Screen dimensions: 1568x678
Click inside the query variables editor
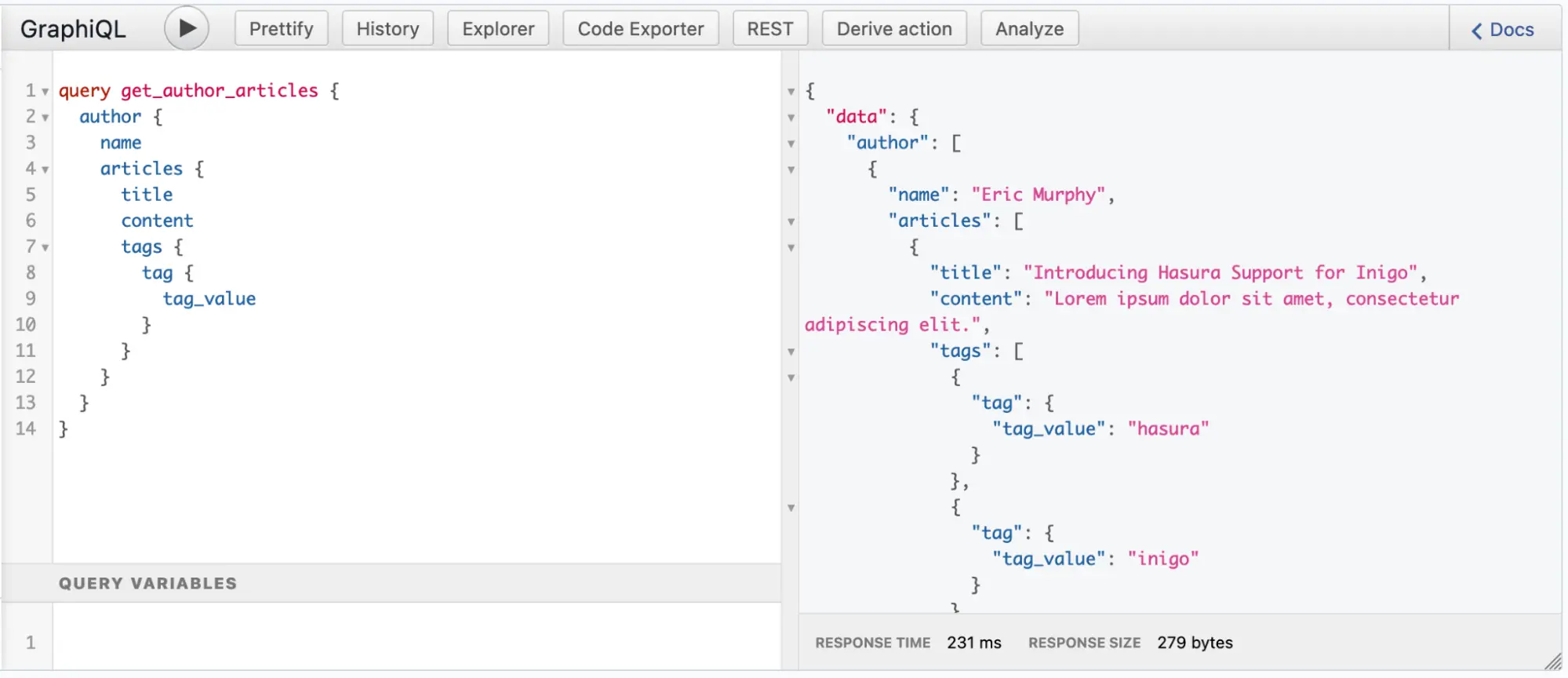[417, 636]
